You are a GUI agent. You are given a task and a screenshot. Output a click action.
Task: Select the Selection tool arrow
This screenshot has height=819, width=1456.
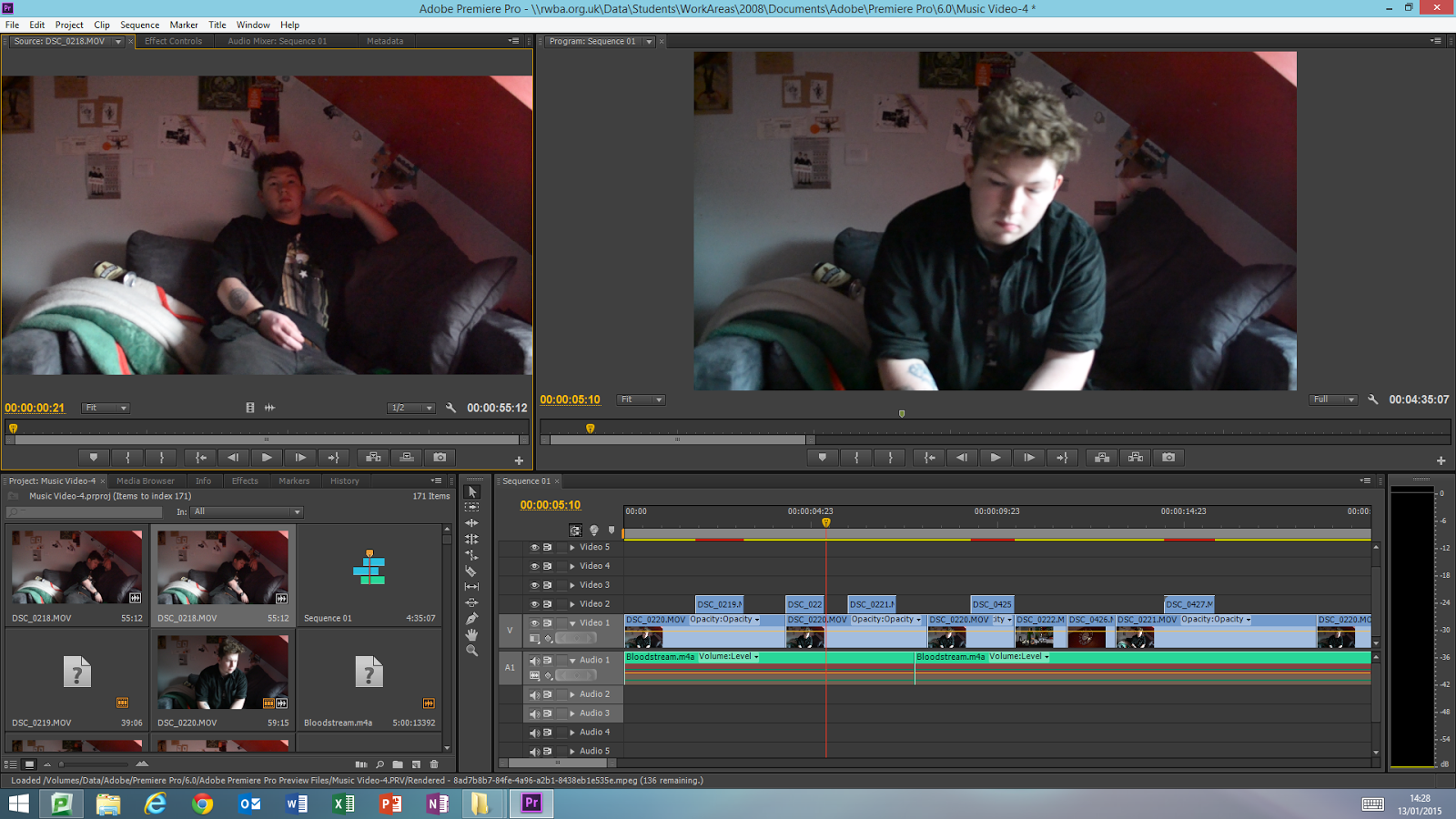[x=471, y=491]
